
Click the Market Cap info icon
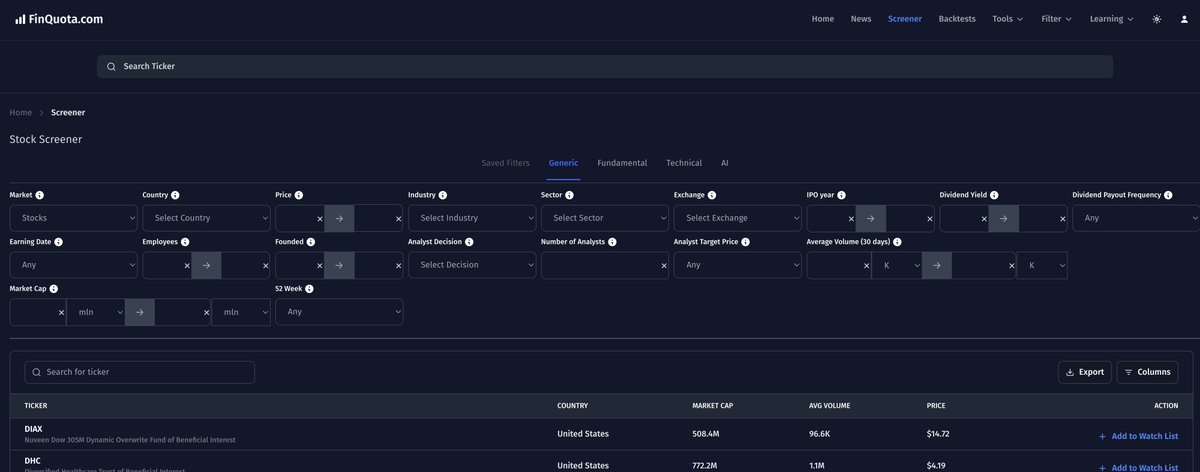(x=55, y=288)
